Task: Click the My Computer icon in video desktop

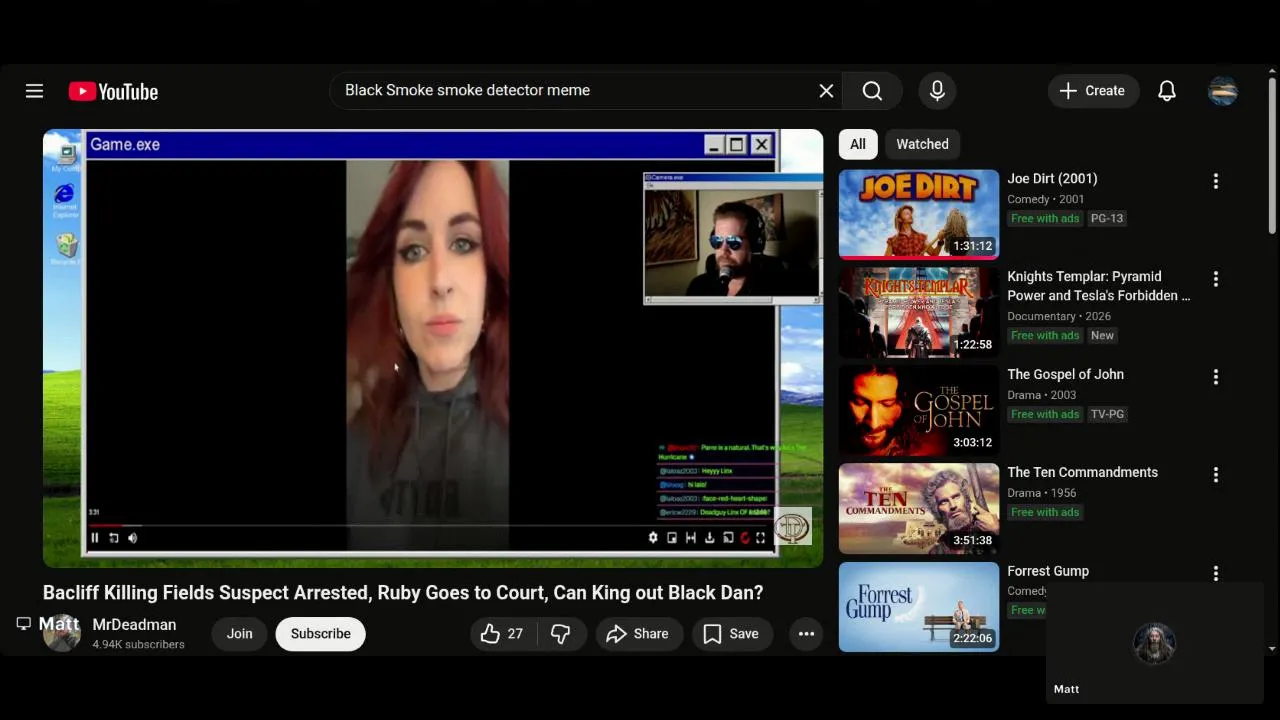Action: click(x=67, y=158)
